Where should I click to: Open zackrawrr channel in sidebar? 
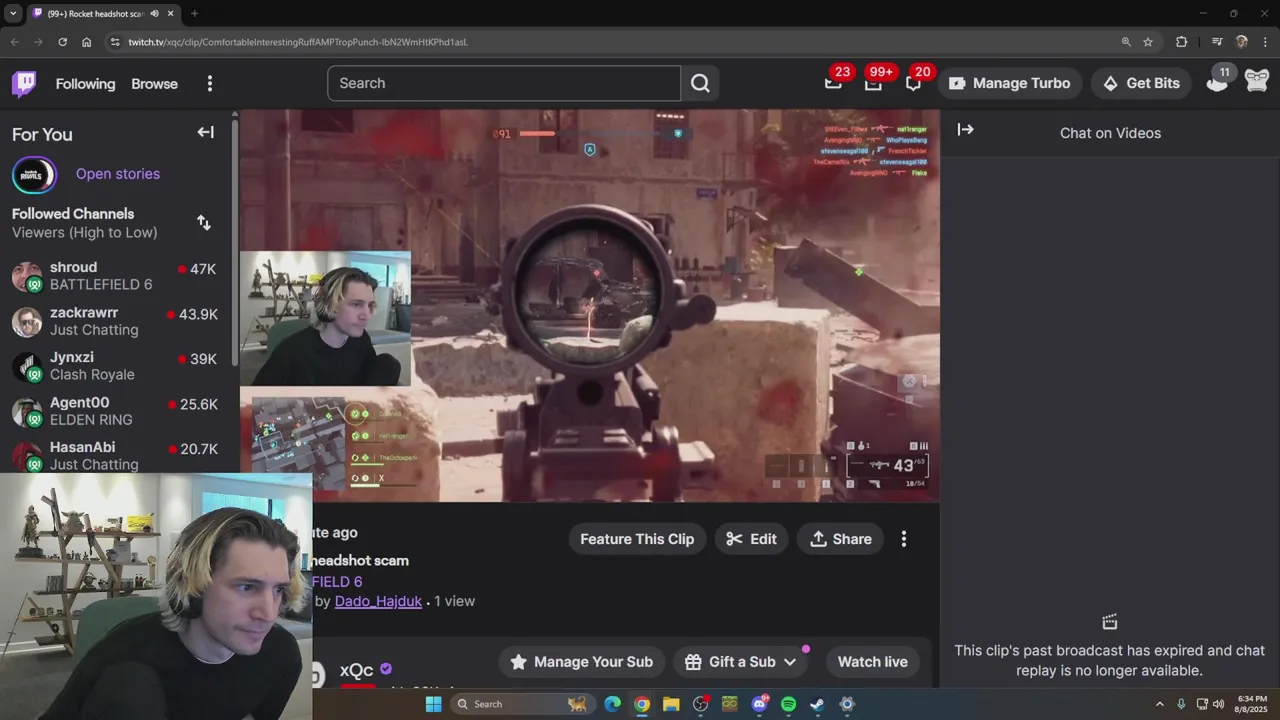[x=114, y=321]
